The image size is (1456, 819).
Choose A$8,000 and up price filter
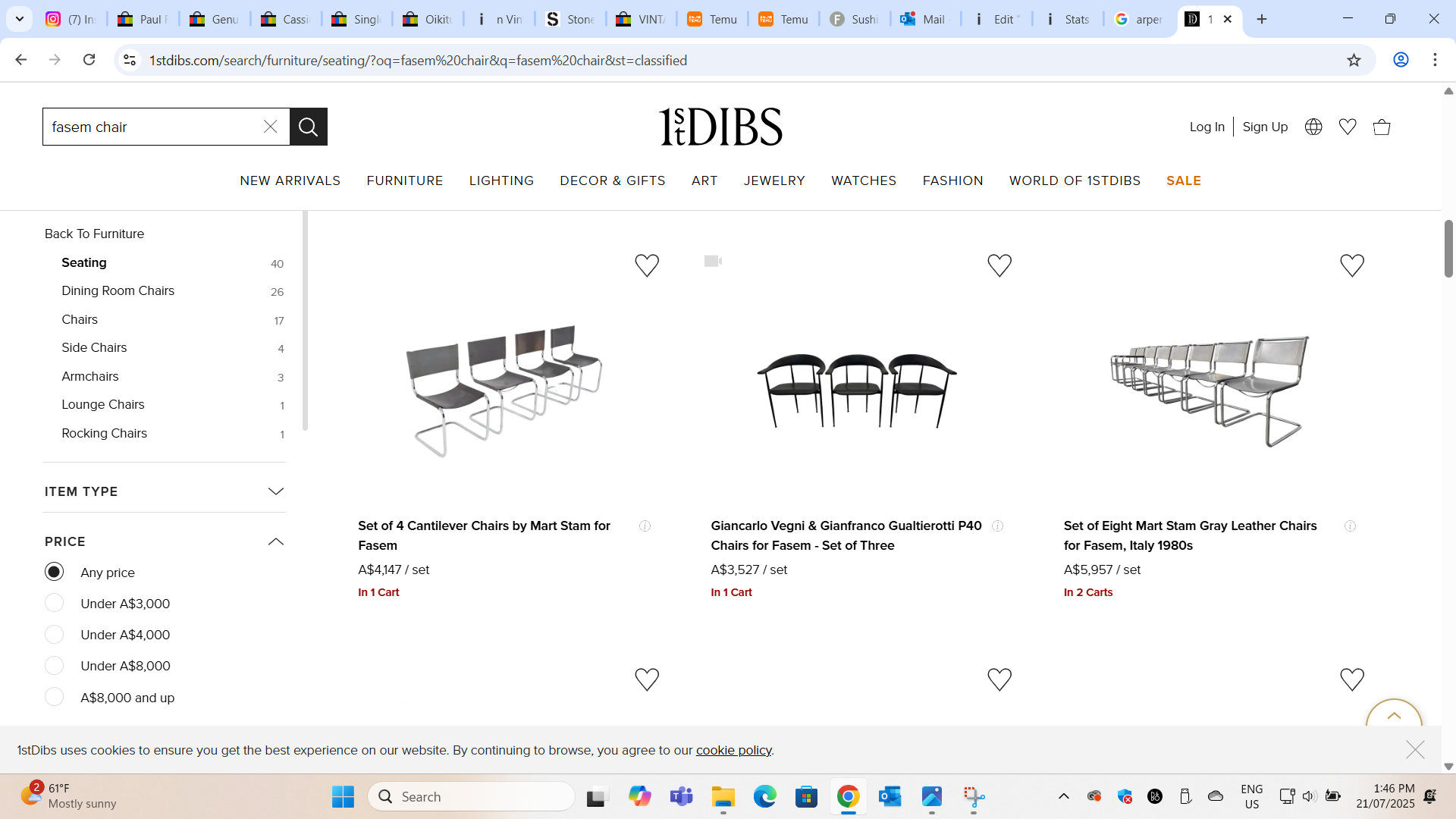tap(54, 697)
